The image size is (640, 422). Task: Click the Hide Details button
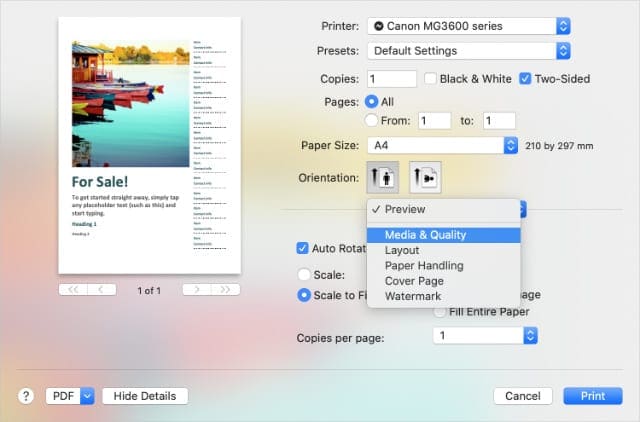pyautogui.click(x=145, y=396)
